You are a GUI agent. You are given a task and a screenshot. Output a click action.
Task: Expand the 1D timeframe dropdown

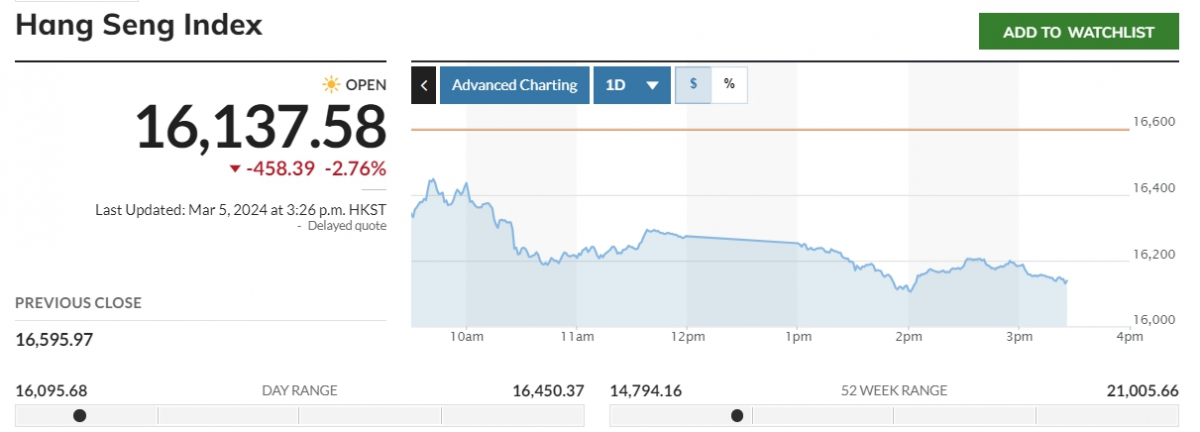tap(631, 85)
